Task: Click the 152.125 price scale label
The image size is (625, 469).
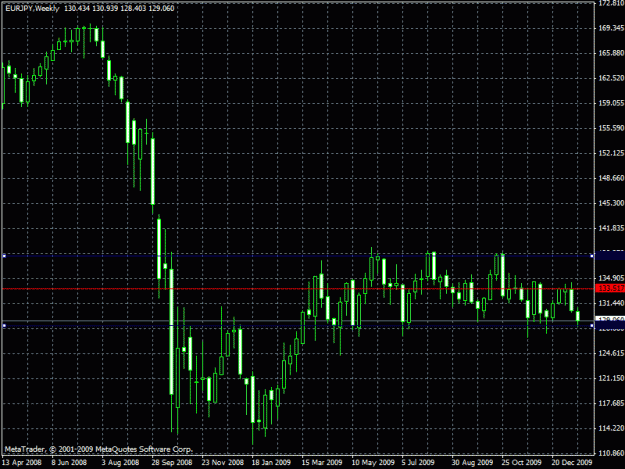Action: pyautogui.click(x=611, y=153)
